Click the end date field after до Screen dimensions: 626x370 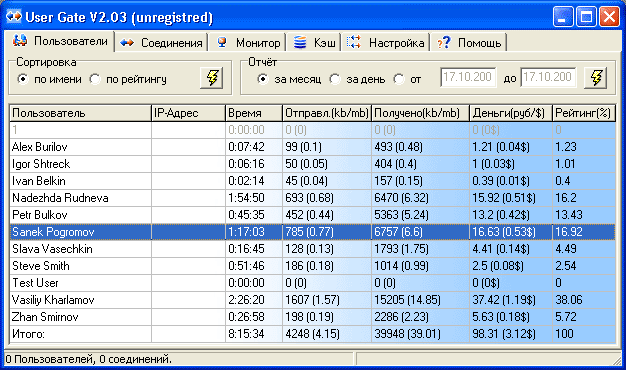click(548, 77)
